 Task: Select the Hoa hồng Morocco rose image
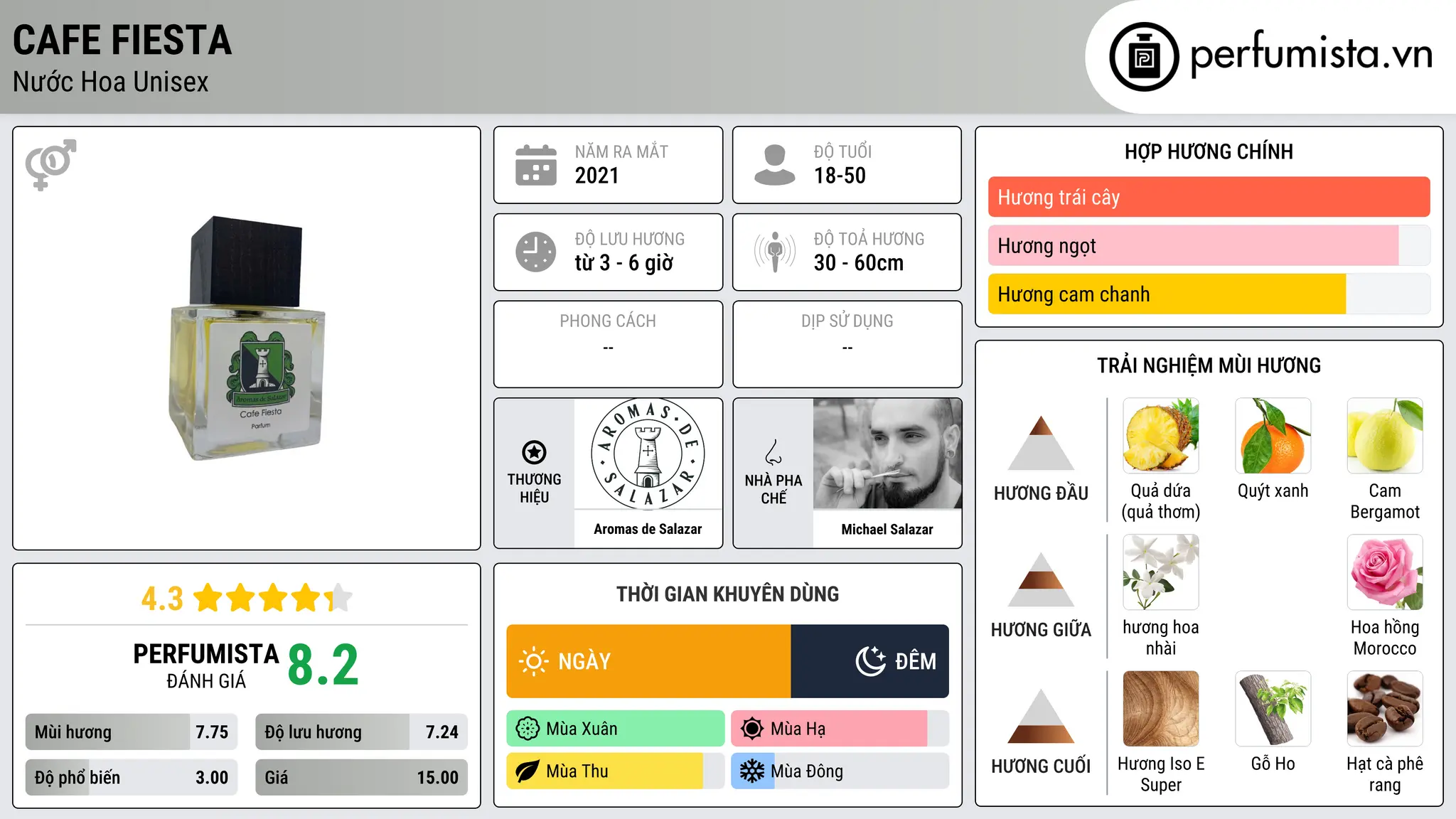click(x=1385, y=572)
